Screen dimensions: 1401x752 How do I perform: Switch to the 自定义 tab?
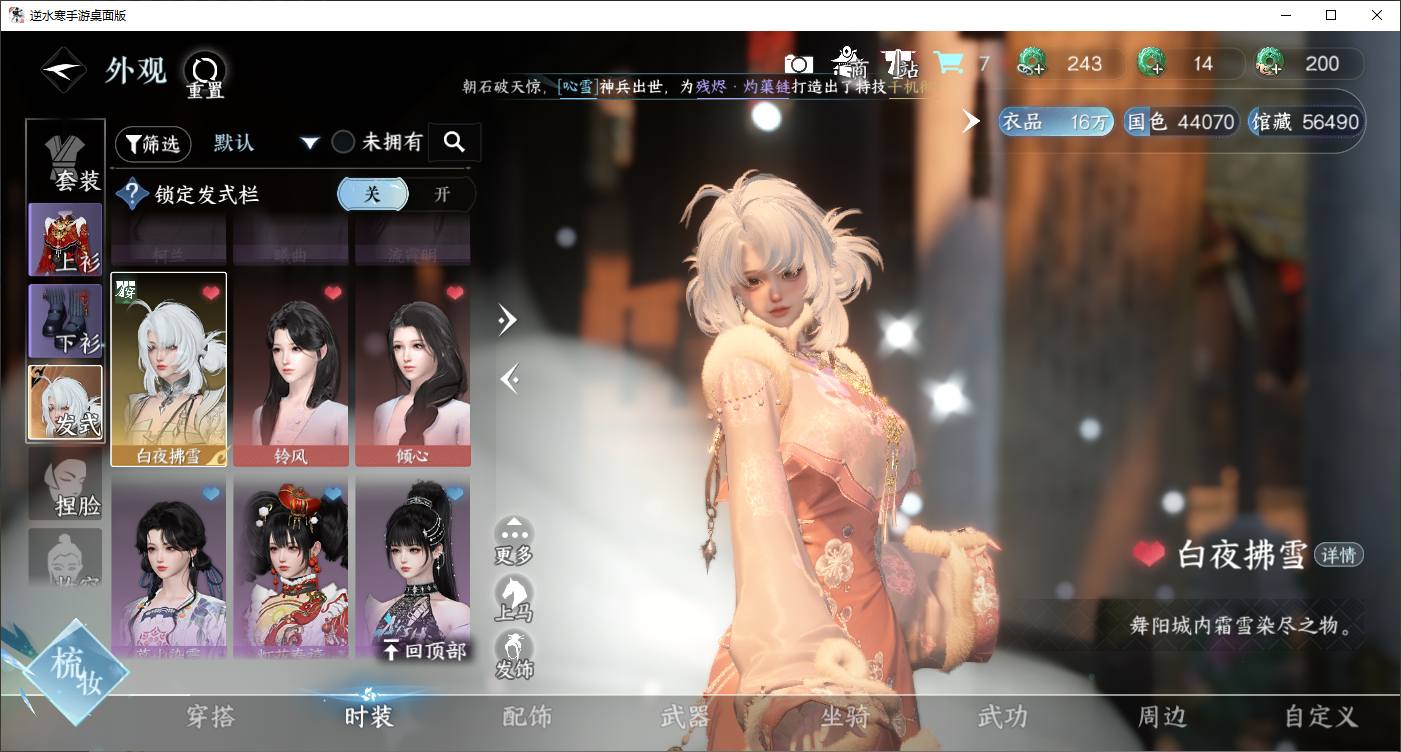click(x=1321, y=716)
